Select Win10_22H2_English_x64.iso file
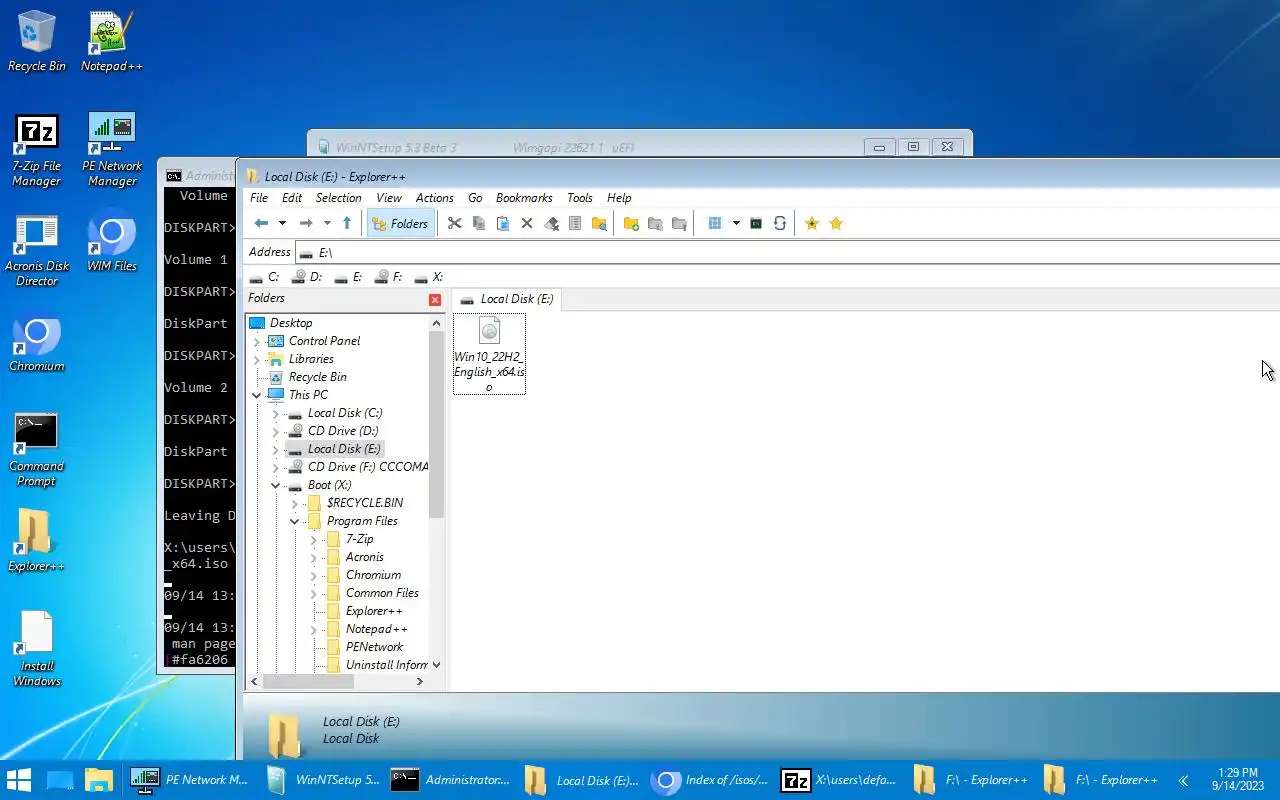 [x=489, y=354]
